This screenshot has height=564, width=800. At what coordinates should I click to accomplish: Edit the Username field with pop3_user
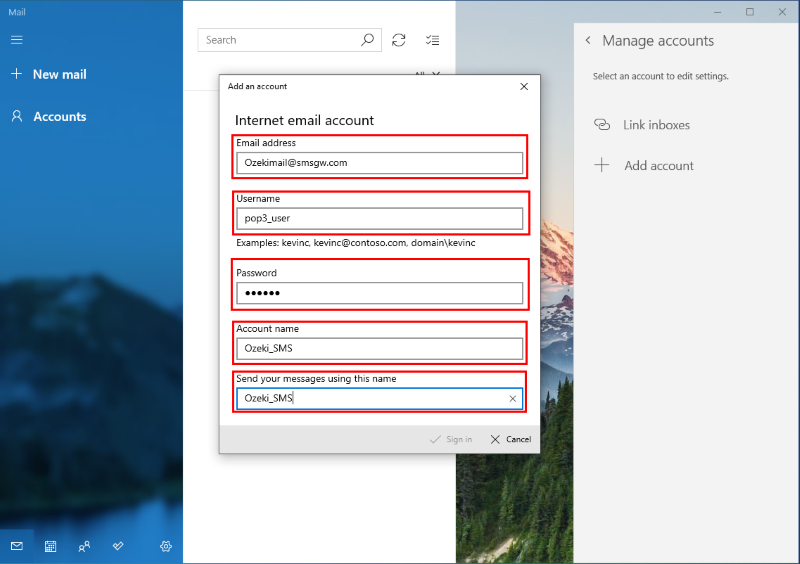[x=380, y=218]
